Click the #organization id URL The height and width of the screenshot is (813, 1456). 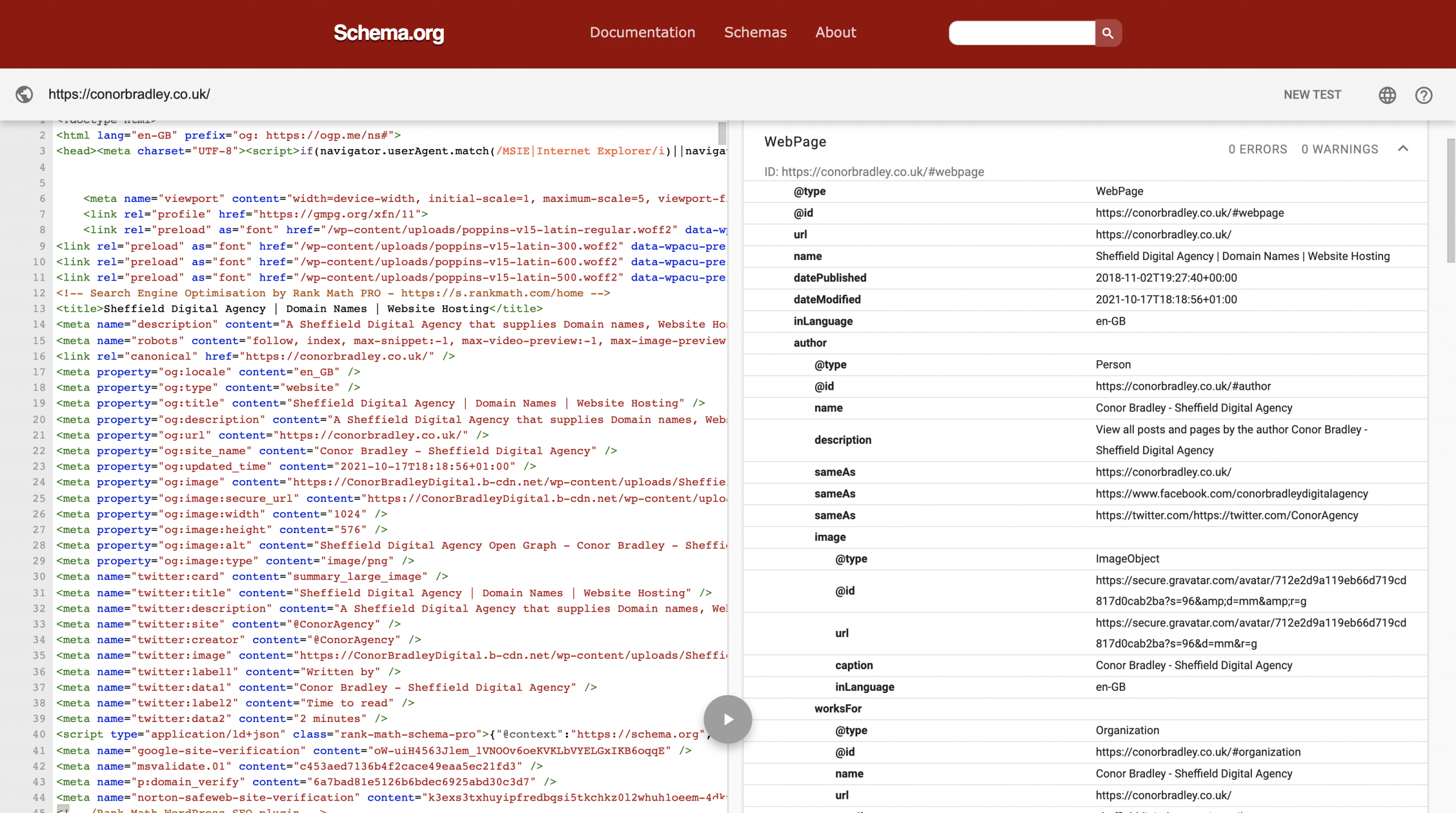(x=1198, y=752)
